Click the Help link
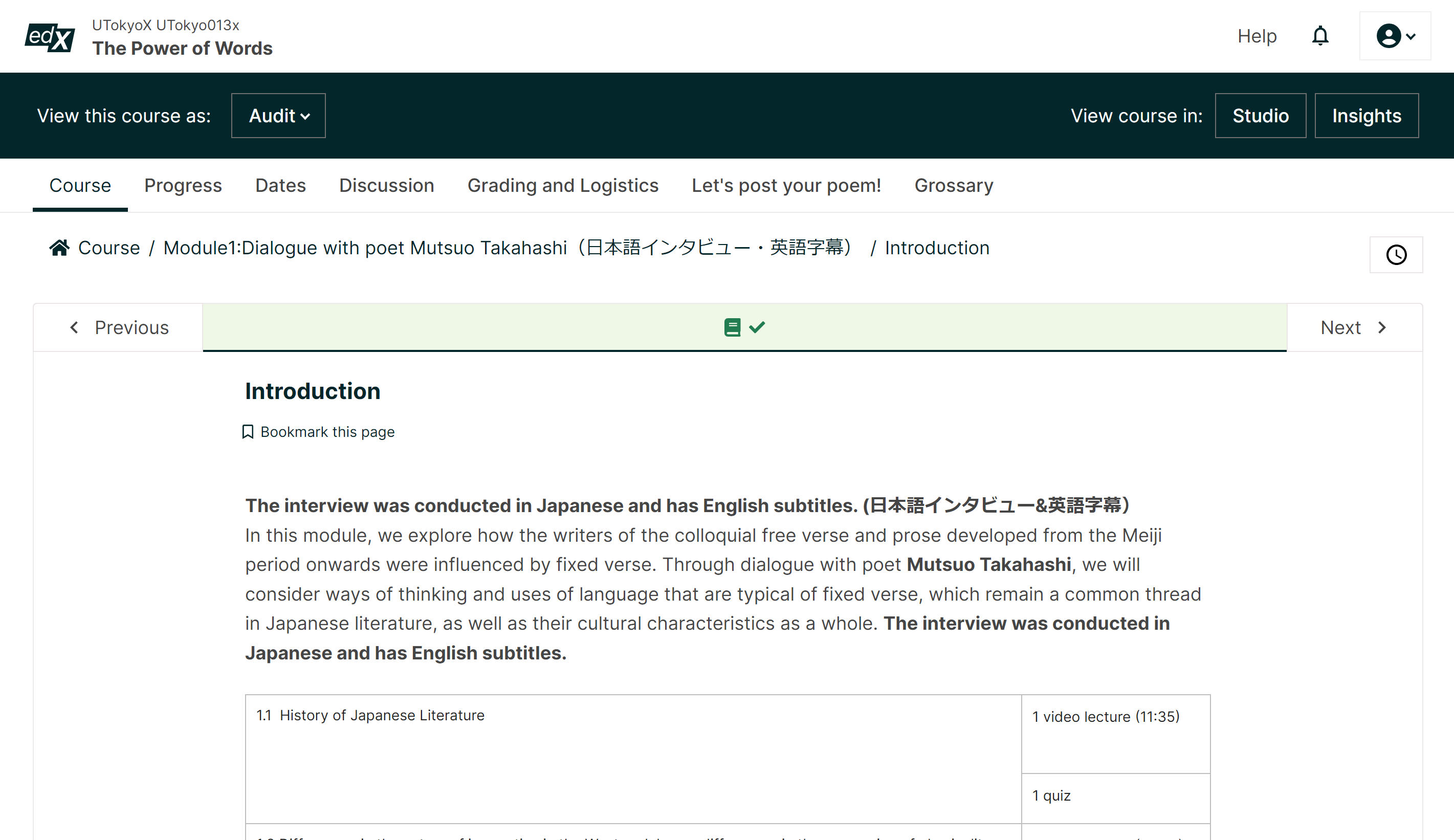Screen dimensions: 1454x840 [1257, 36]
